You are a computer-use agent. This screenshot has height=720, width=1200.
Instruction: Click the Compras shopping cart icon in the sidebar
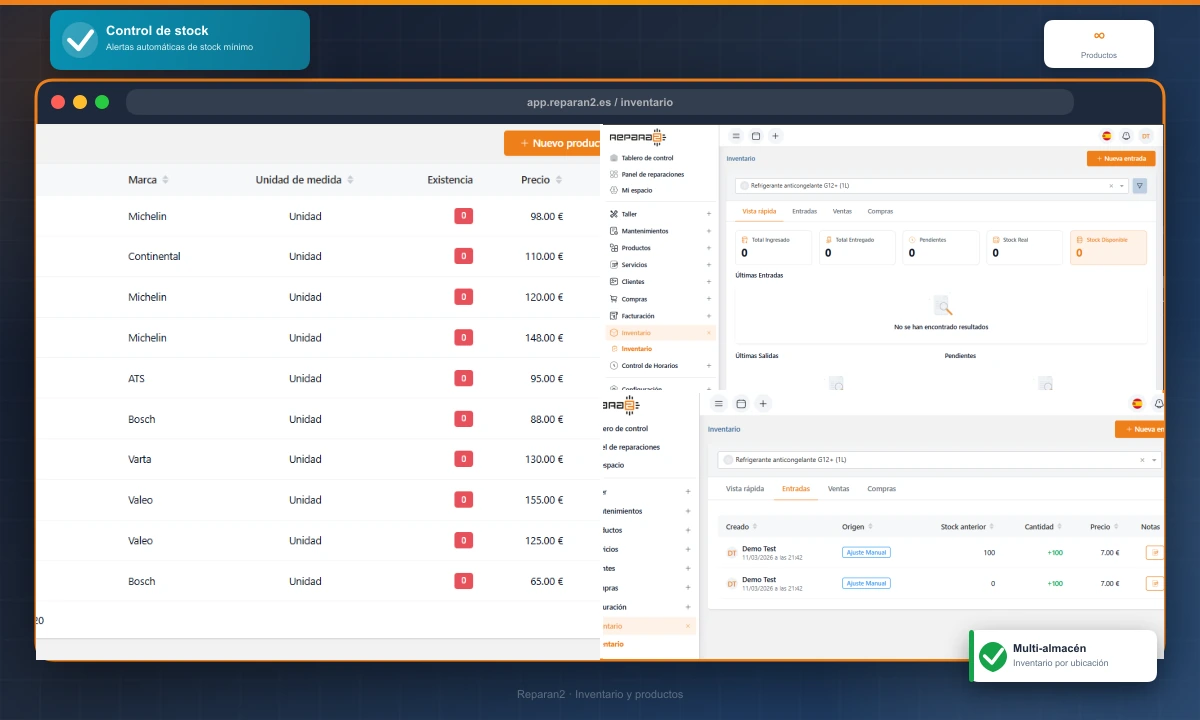[x=614, y=299]
